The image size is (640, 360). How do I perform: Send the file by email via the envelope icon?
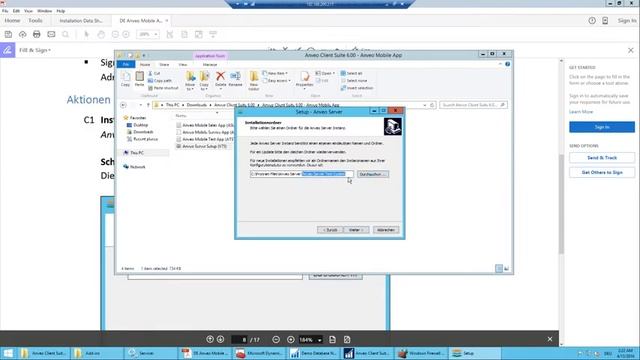tap(51, 34)
